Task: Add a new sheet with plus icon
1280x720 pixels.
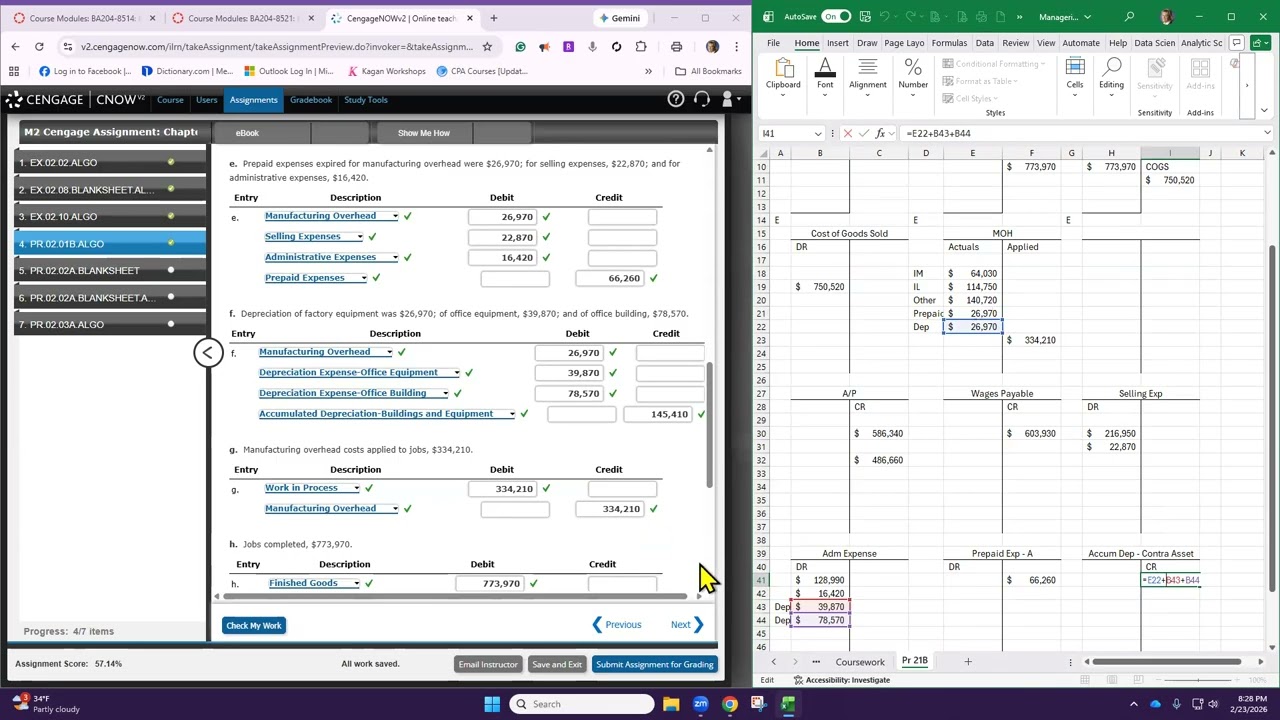Action: click(x=967, y=661)
